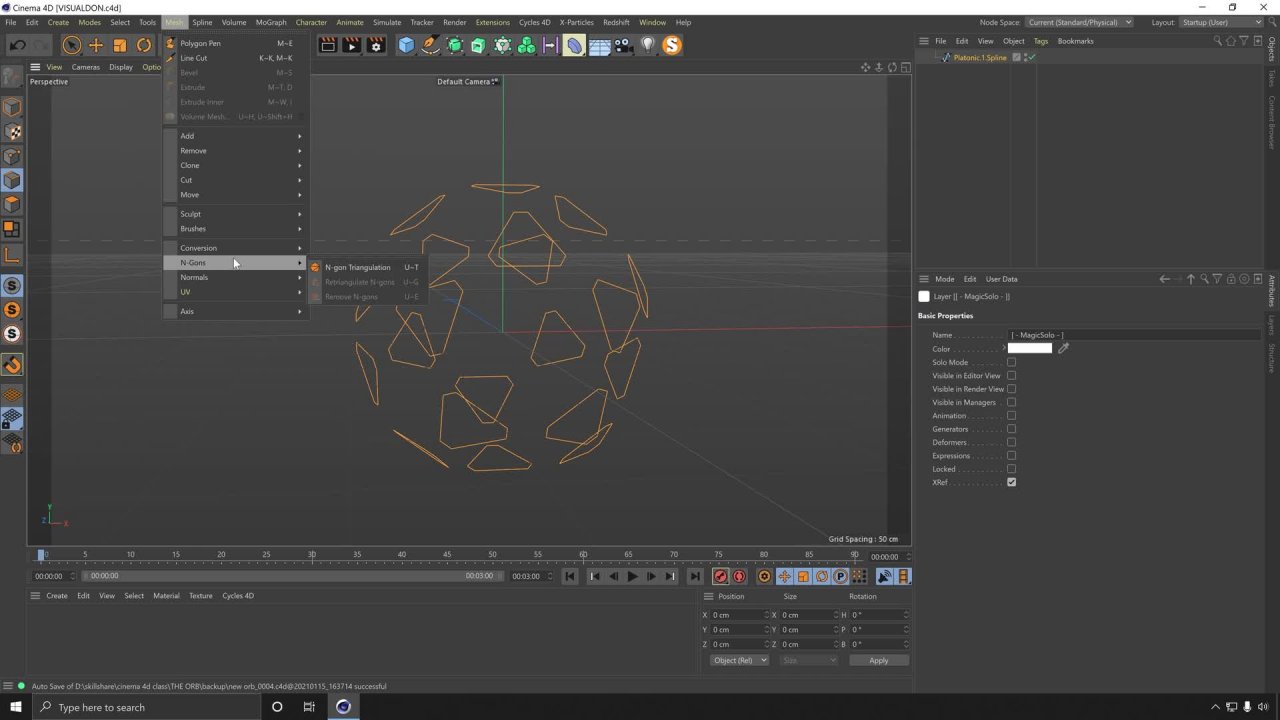The width and height of the screenshot is (1280, 720).
Task: Click the Cube primitive icon
Action: tap(406, 45)
